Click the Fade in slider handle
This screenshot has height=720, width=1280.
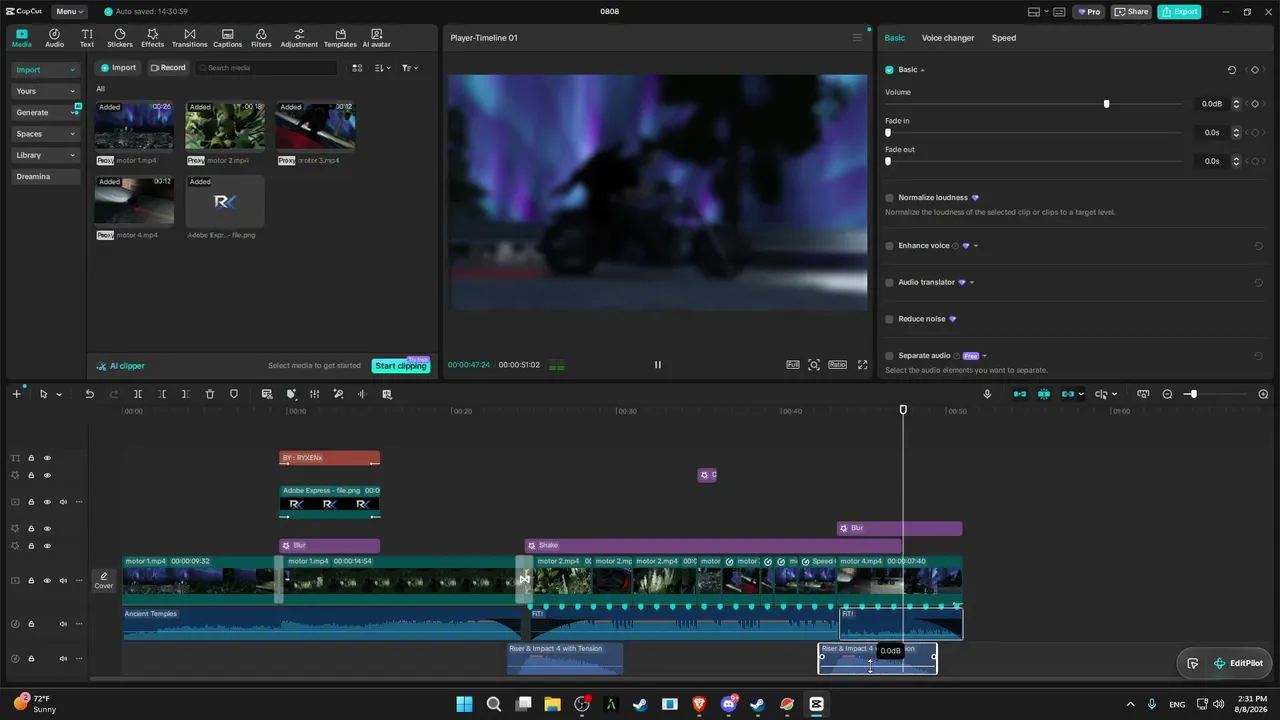[888, 132]
